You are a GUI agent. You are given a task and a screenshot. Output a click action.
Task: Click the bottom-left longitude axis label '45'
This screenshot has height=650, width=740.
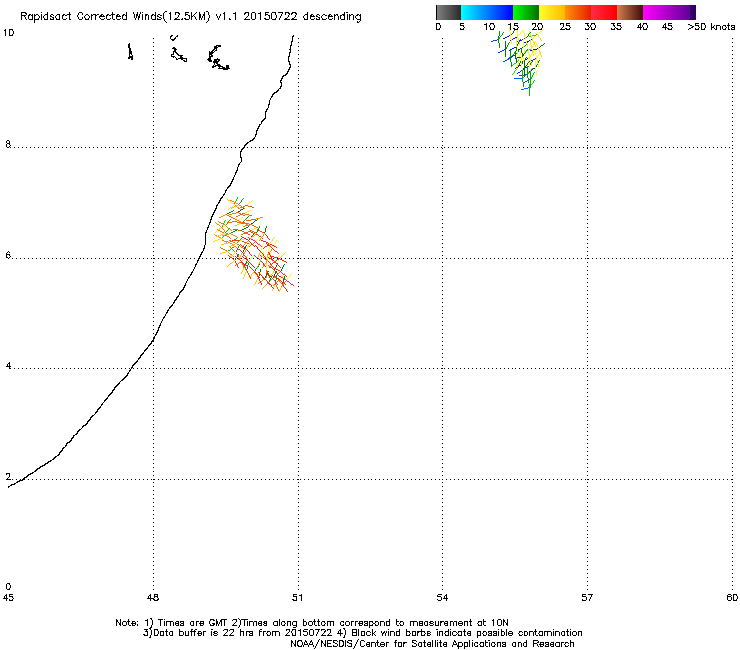click(x=8, y=598)
